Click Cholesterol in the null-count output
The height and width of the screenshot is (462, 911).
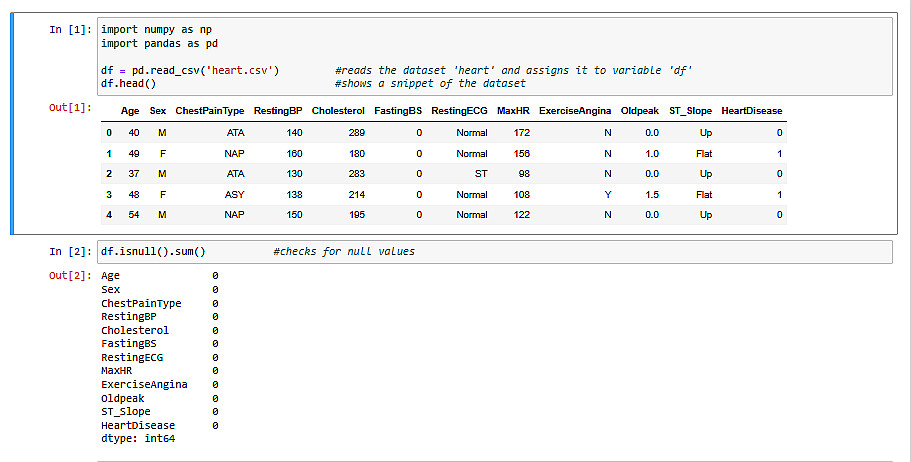[x=135, y=330]
